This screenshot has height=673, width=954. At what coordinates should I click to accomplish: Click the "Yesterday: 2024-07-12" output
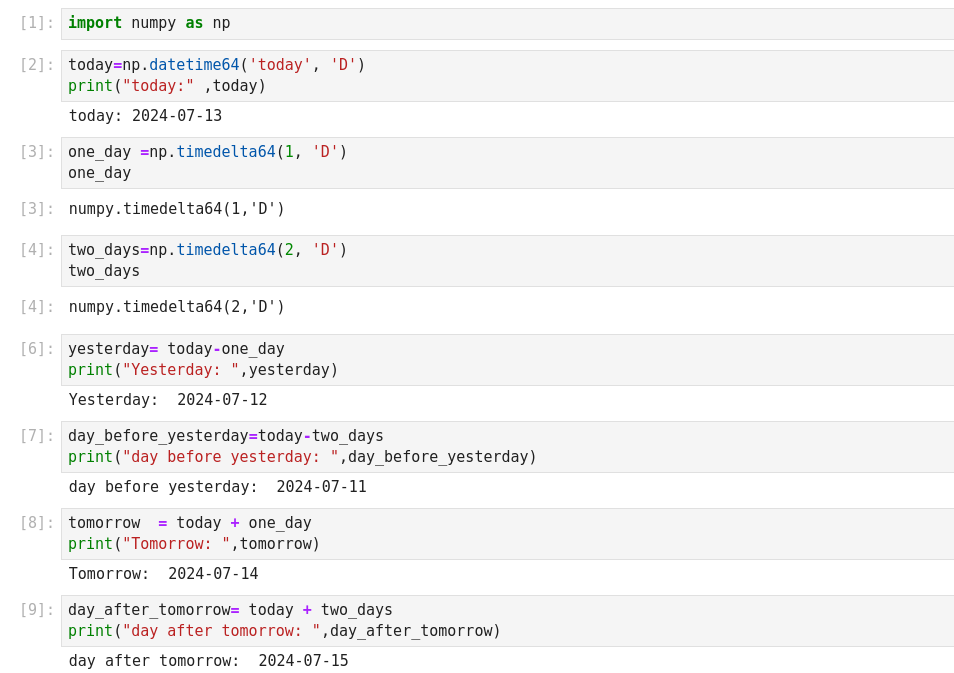tap(168, 400)
